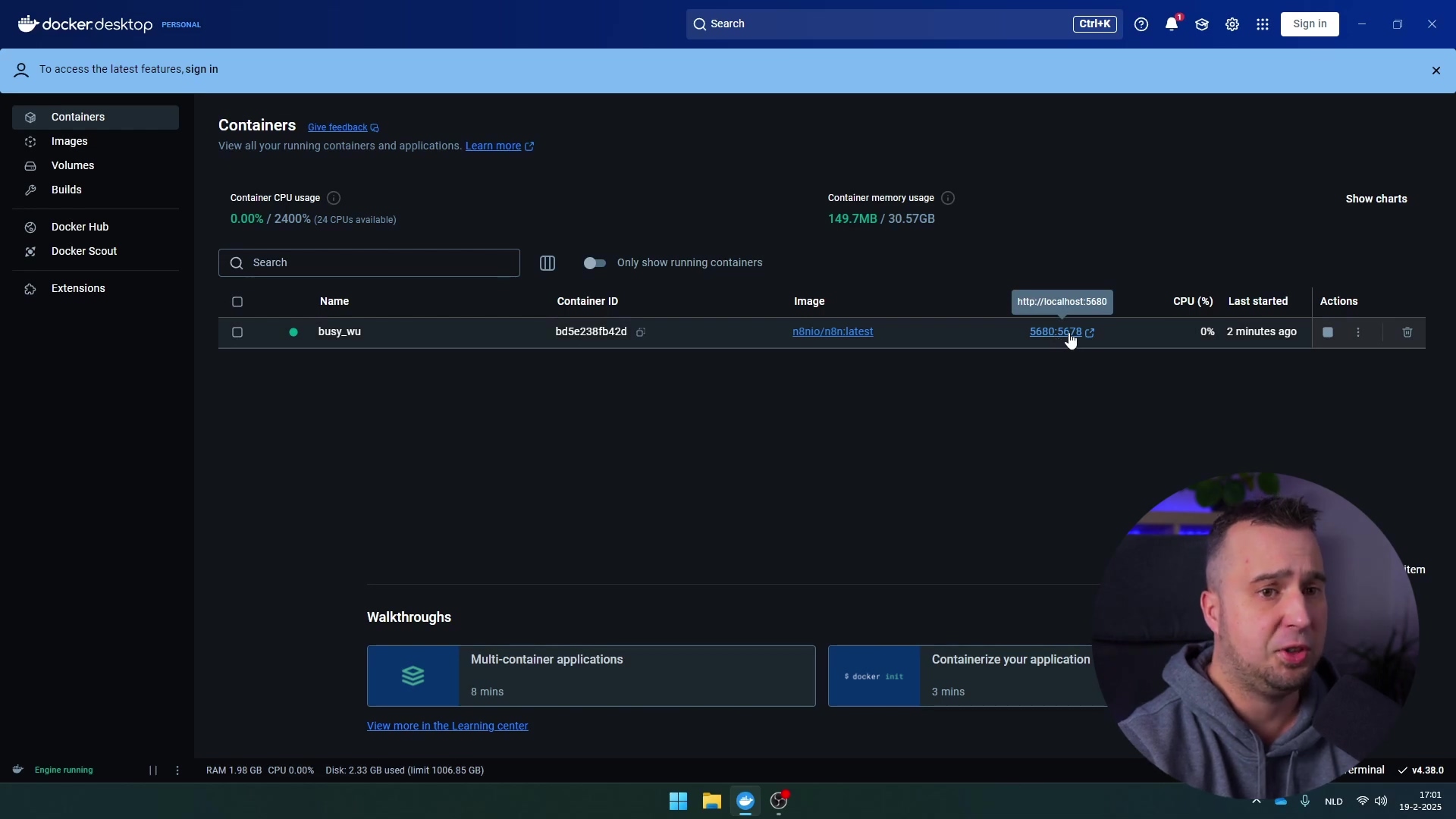Screen dimensions: 1456x819
Task: Copy container ID bd5e238fb42d icon
Action: (x=641, y=332)
